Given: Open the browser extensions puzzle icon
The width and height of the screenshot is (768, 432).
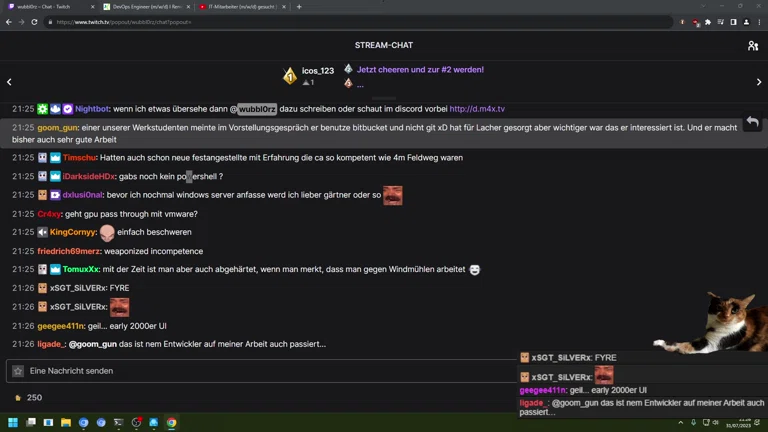Looking at the screenshot, I should [x=708, y=22].
